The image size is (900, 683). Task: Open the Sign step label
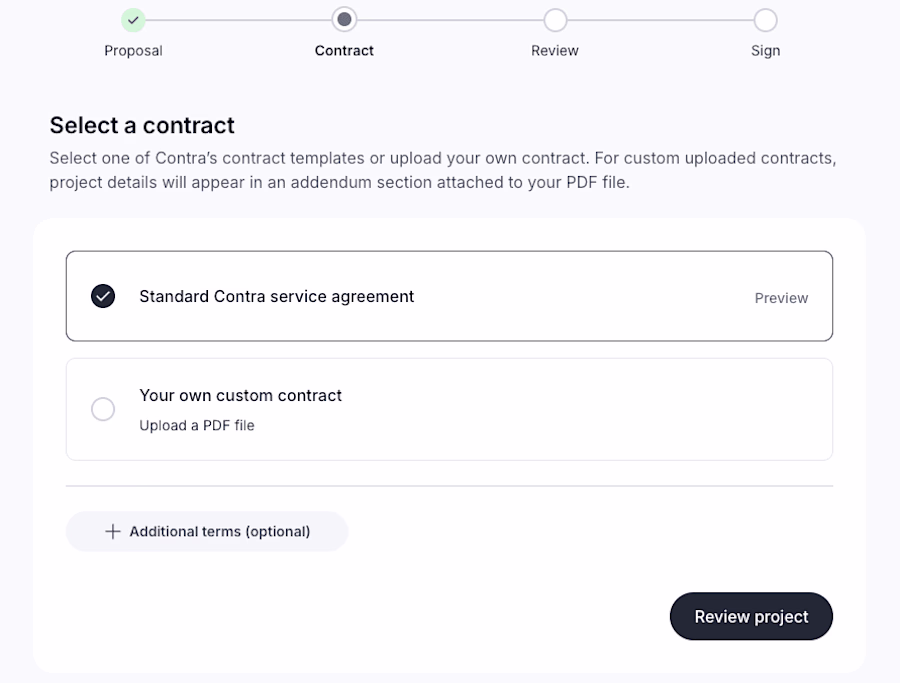765,51
